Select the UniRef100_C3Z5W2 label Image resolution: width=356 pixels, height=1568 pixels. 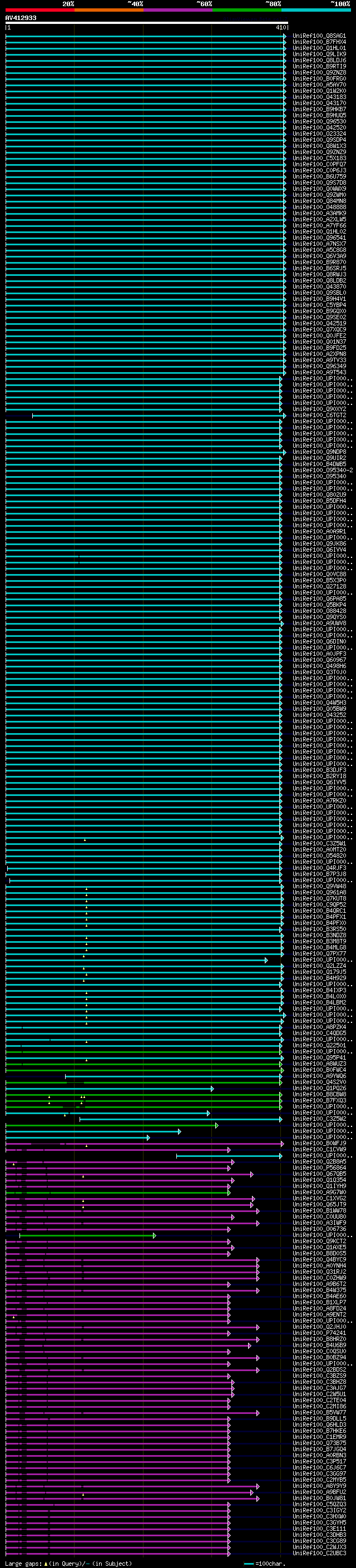tap(319, 1119)
